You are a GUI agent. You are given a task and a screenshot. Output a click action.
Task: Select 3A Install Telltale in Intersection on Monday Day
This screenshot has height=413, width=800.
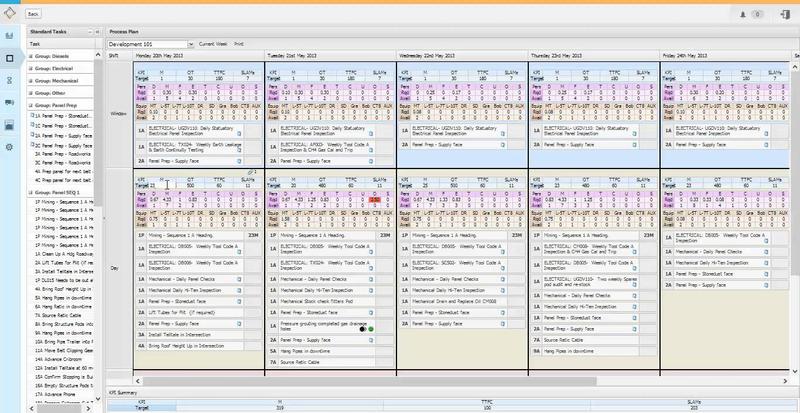(x=199, y=335)
